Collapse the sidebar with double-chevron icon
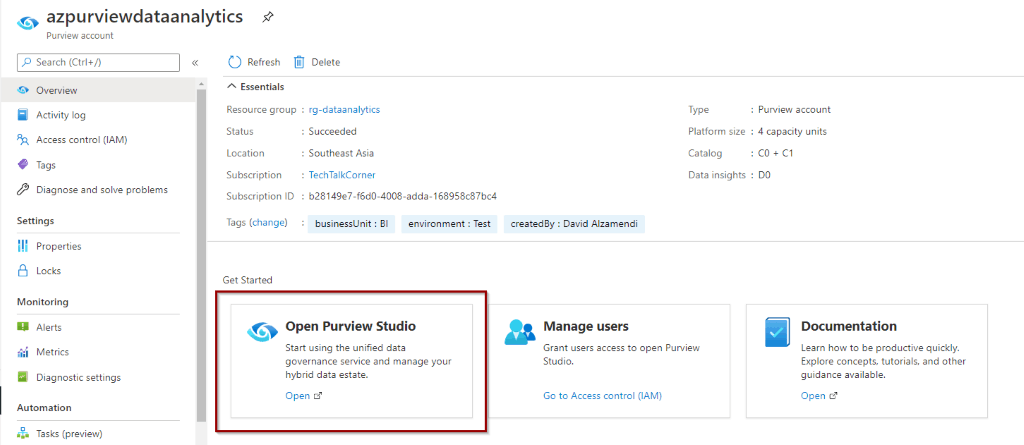The height and width of the screenshot is (445, 1024). pos(195,63)
